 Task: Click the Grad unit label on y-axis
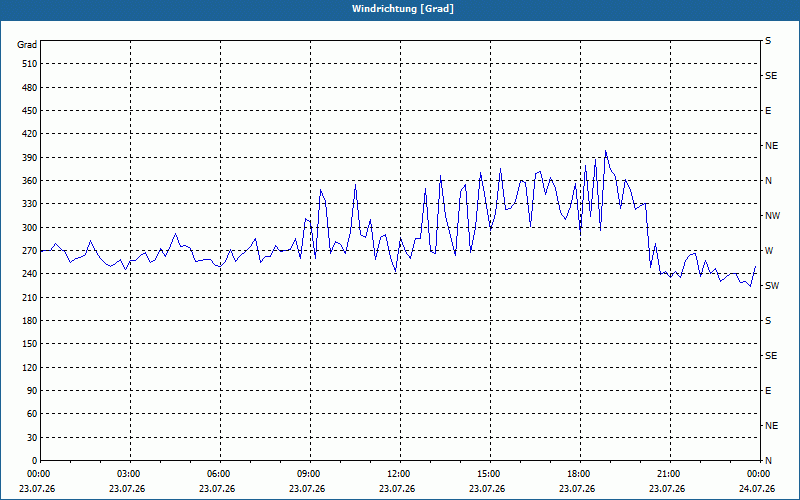27,45
